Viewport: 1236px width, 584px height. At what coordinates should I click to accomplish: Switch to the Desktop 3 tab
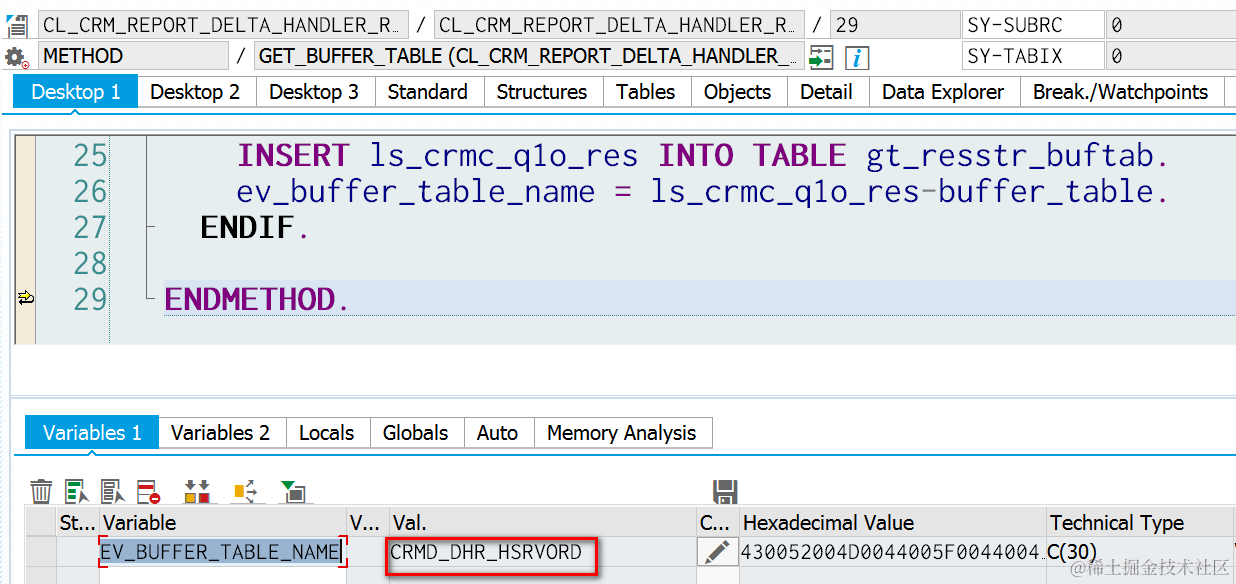(314, 92)
